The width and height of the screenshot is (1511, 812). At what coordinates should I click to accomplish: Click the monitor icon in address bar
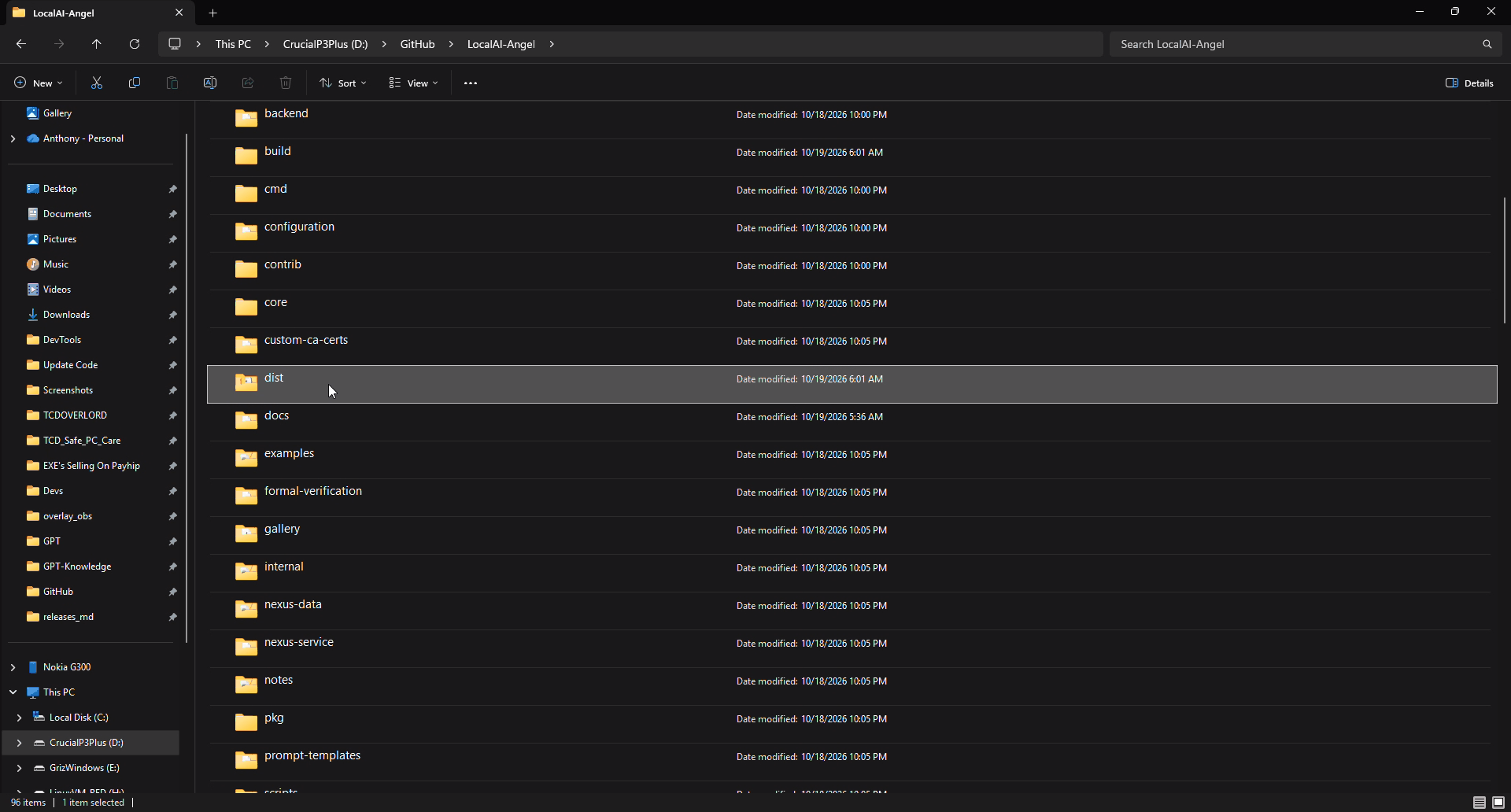coord(175,44)
